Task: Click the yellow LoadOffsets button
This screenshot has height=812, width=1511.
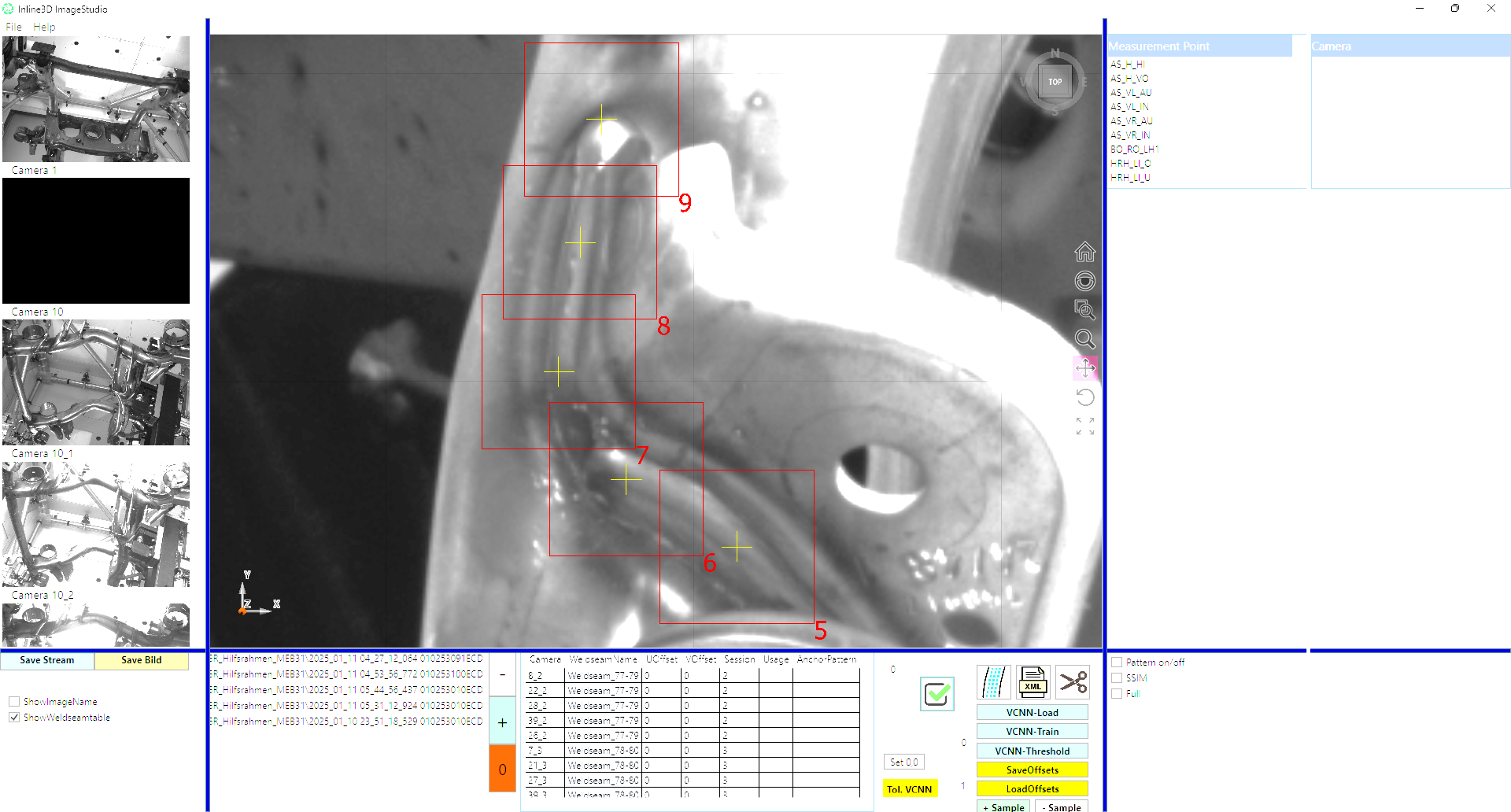Action: click(x=1032, y=788)
